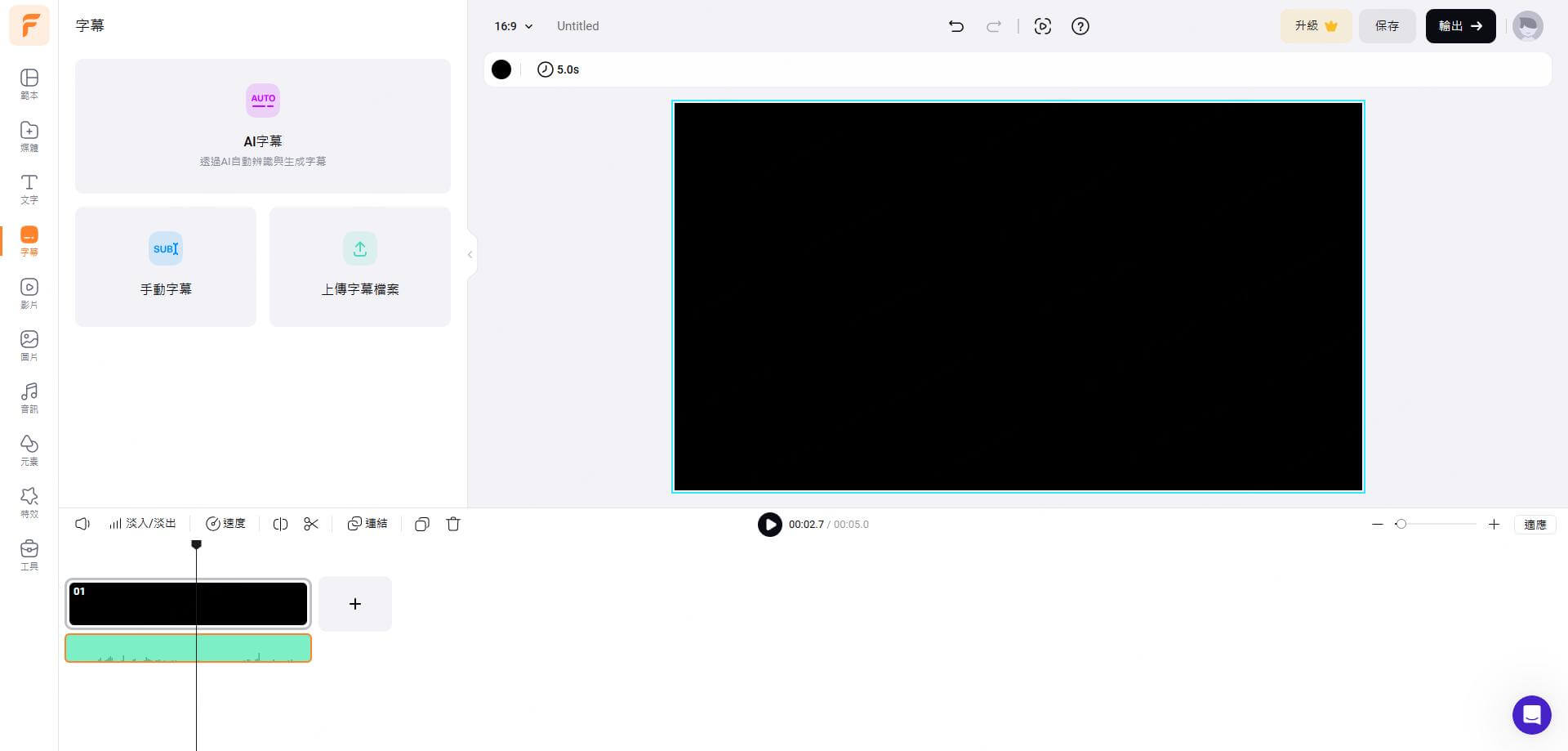This screenshot has width=1568, height=751.
Task: Click the scissors trim icon
Action: coord(311,524)
